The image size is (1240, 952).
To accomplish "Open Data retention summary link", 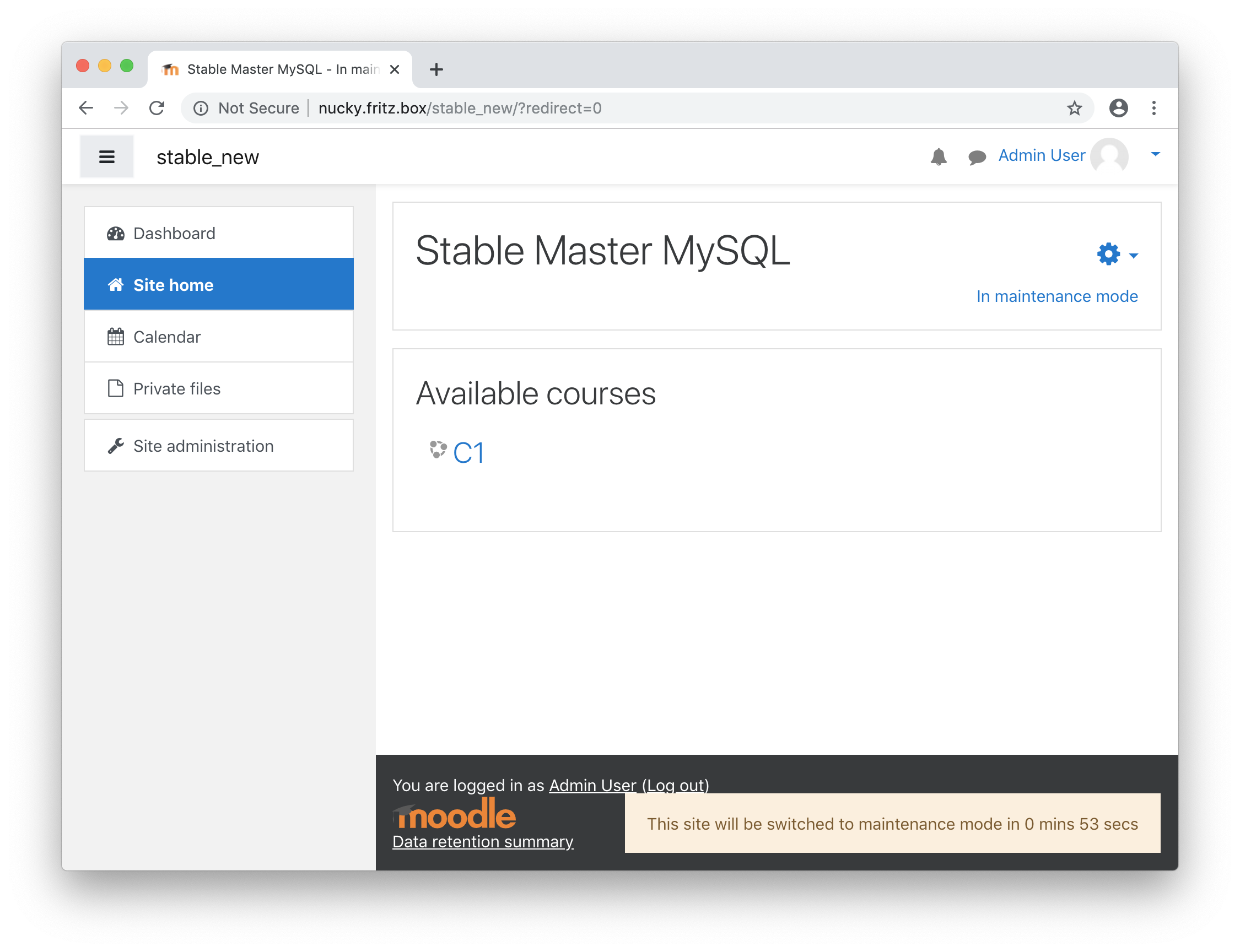I will [x=483, y=841].
